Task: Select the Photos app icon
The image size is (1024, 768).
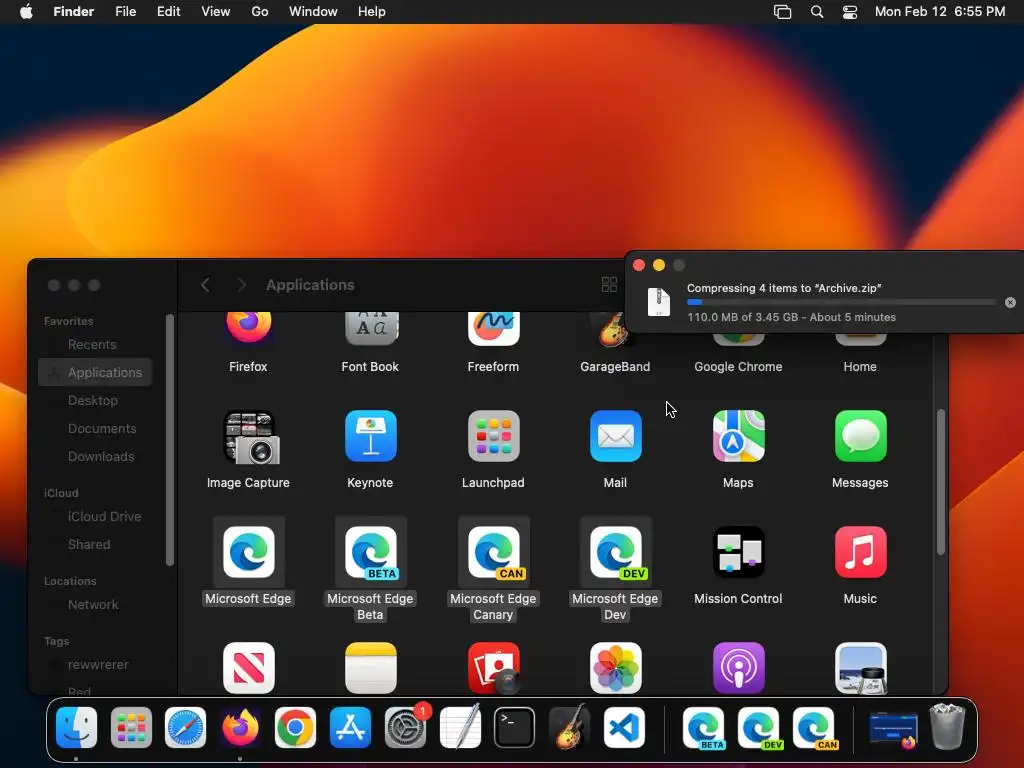Action: click(x=616, y=668)
